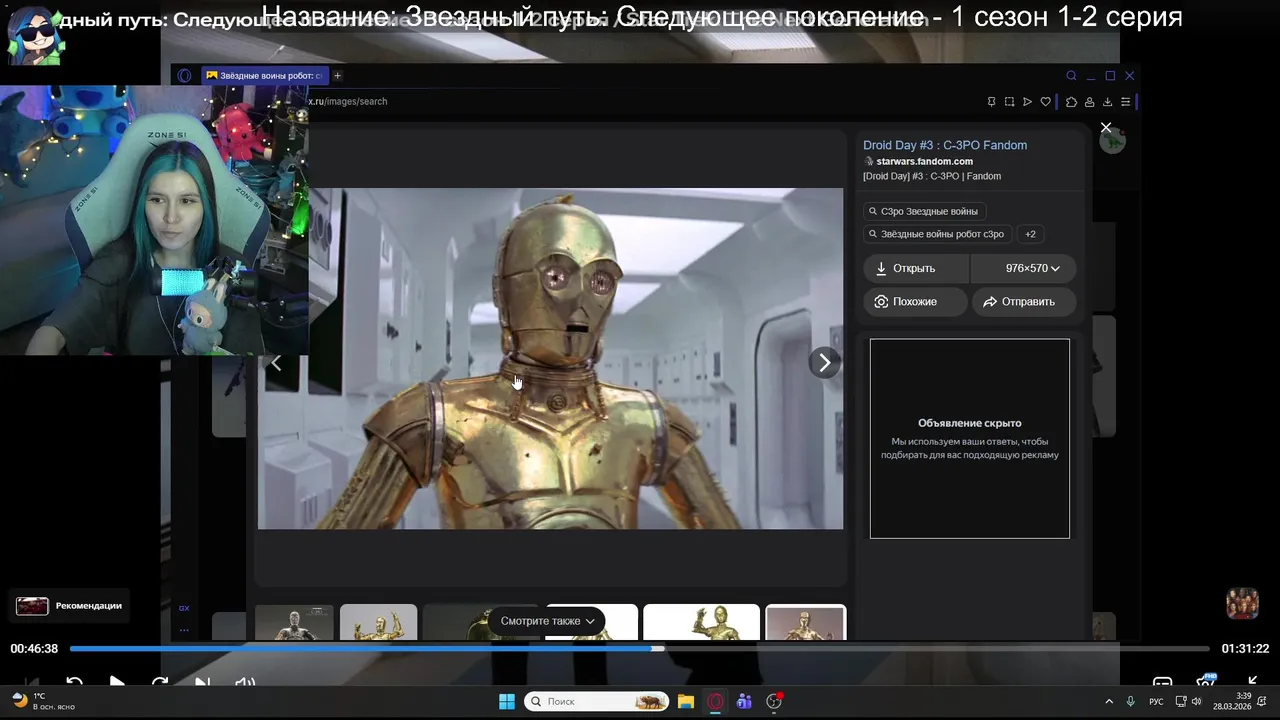Open File Explorer from the taskbar
Image resolution: width=1280 pixels, height=720 pixels.
pos(686,701)
